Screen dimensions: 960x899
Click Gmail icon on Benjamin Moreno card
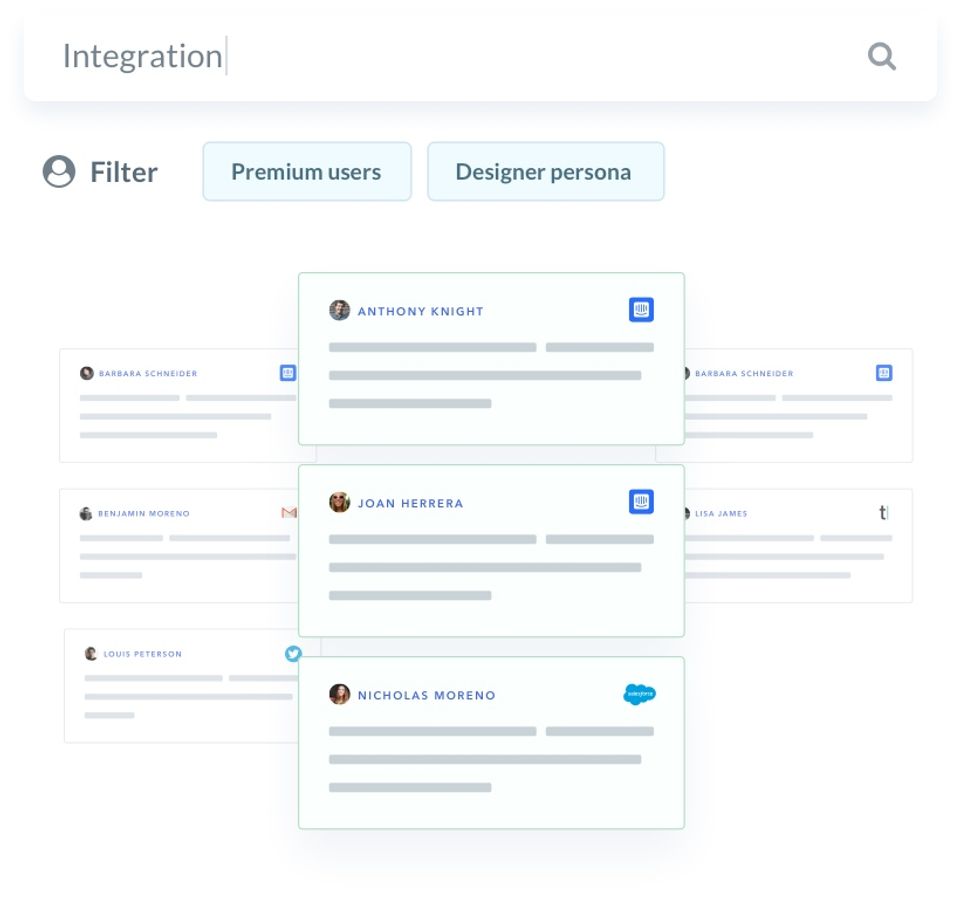click(289, 513)
